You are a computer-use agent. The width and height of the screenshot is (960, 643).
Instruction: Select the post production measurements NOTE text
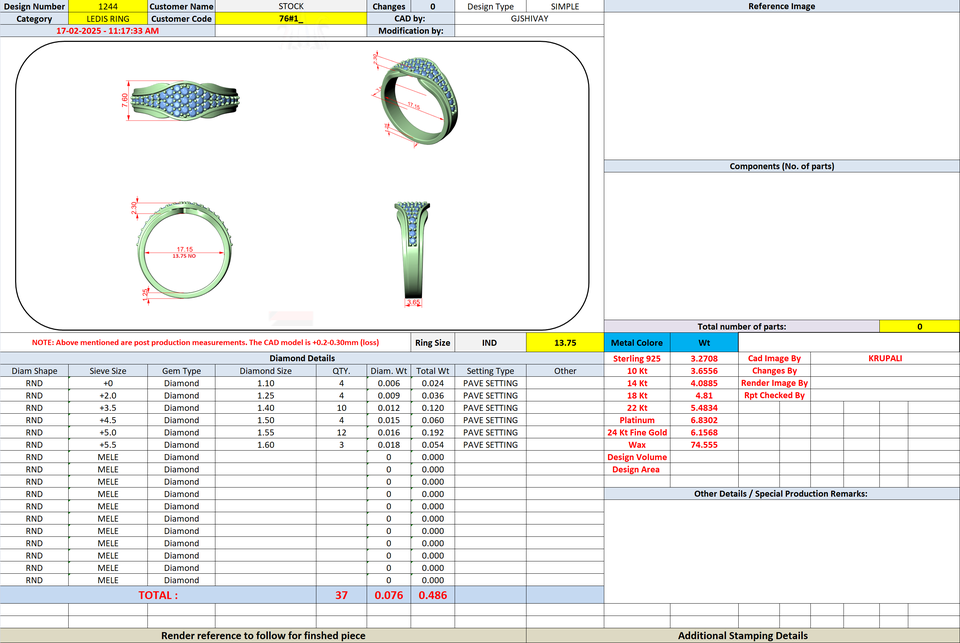pyautogui.click(x=205, y=342)
